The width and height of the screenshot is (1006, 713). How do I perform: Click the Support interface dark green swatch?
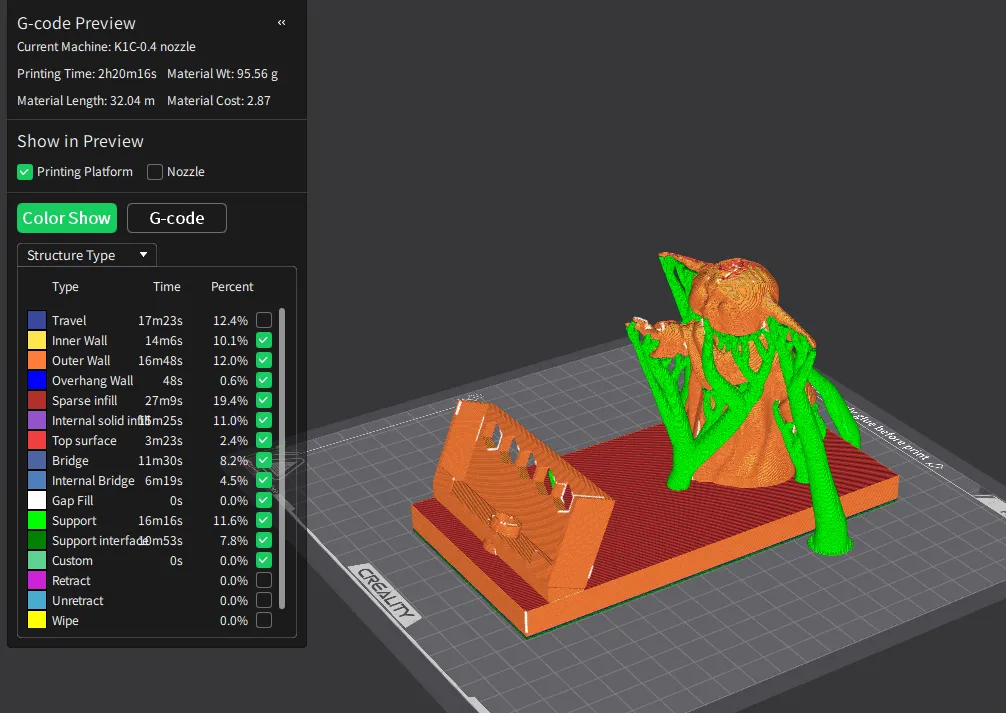pos(37,540)
